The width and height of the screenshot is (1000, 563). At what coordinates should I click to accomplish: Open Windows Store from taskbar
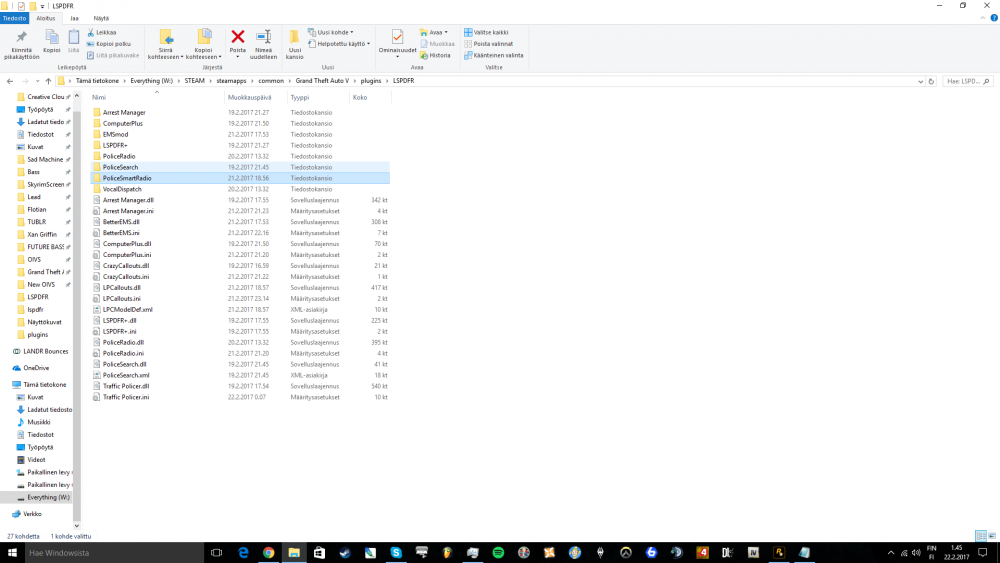[x=320, y=553]
